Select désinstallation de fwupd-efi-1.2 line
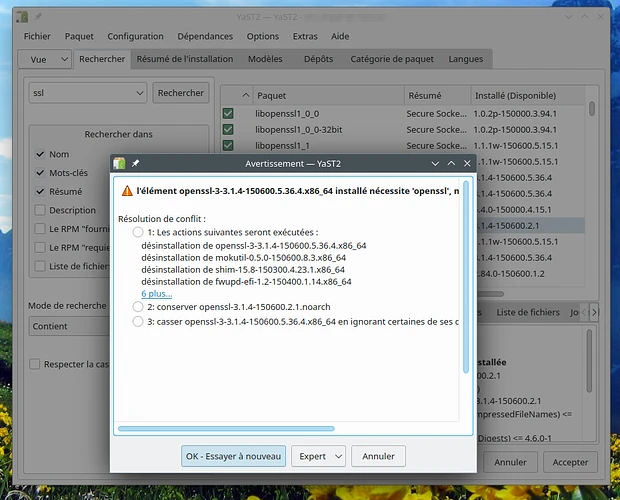This screenshot has height=500, width=620. [x=246, y=281]
